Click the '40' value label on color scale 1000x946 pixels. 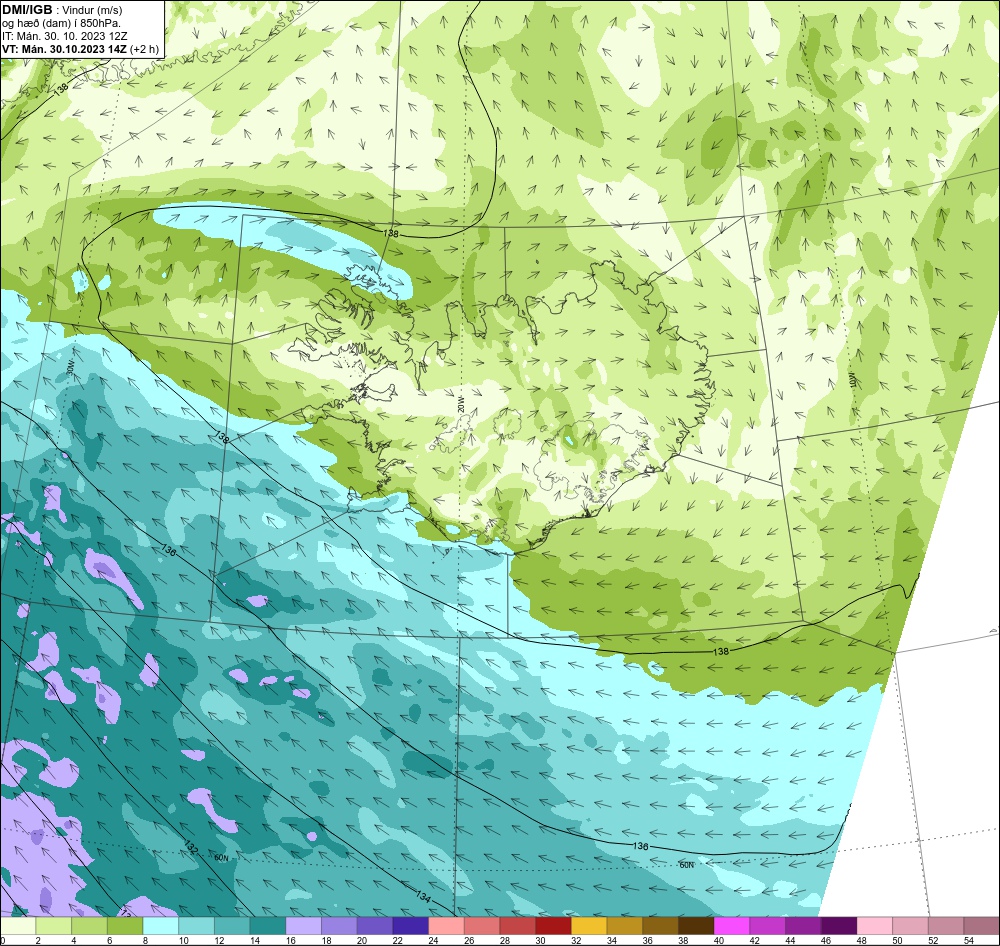click(x=719, y=940)
